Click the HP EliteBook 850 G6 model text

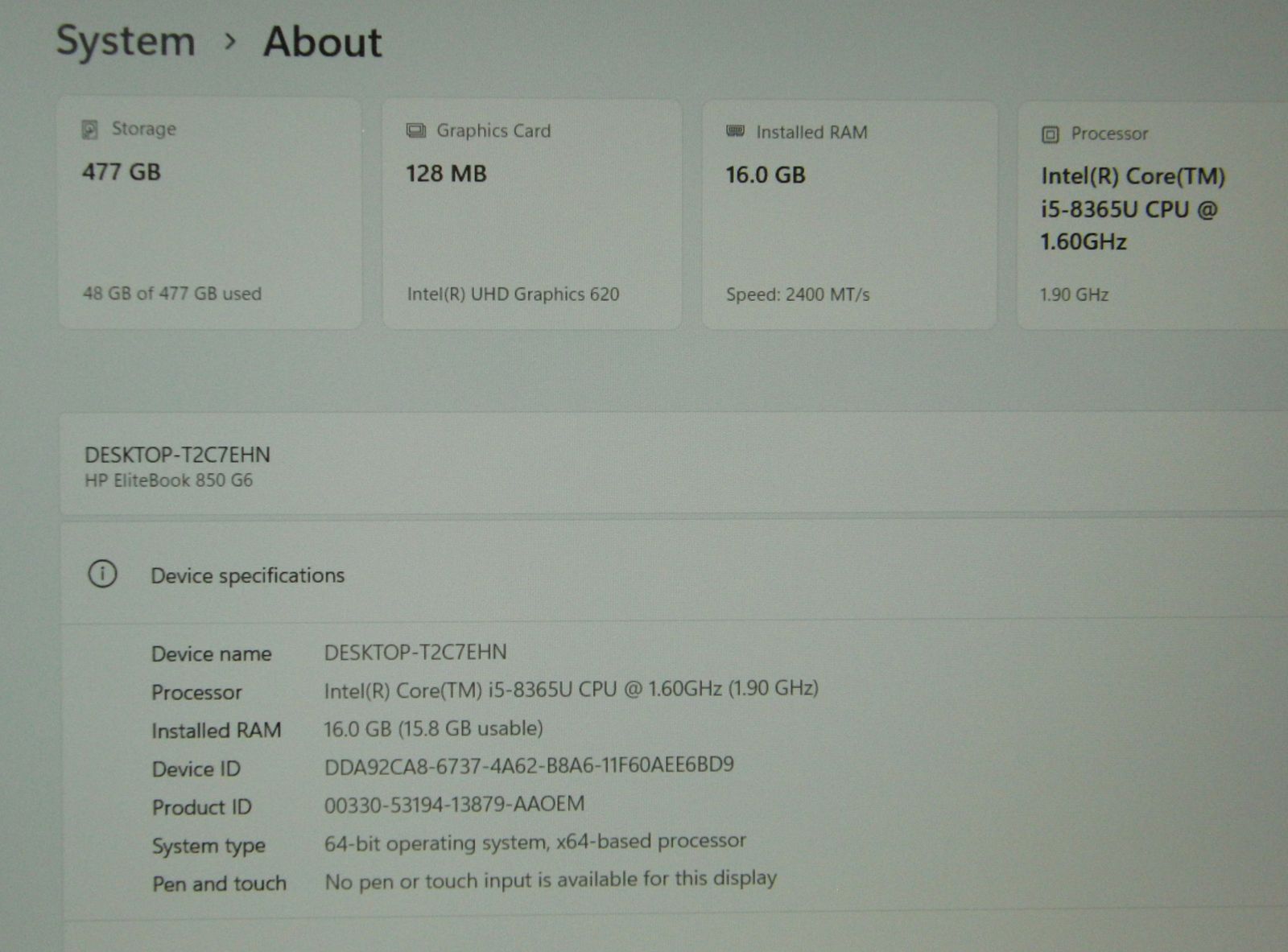pyautogui.click(x=168, y=480)
